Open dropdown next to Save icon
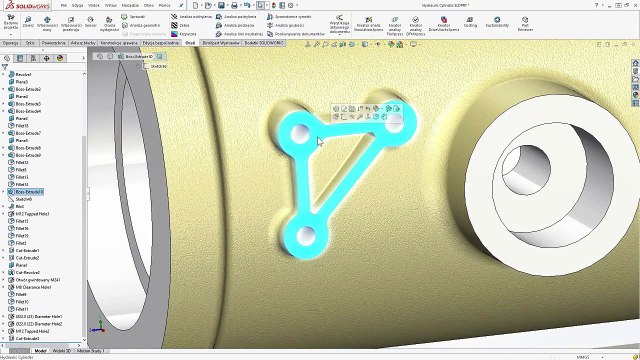 tap(227, 6)
